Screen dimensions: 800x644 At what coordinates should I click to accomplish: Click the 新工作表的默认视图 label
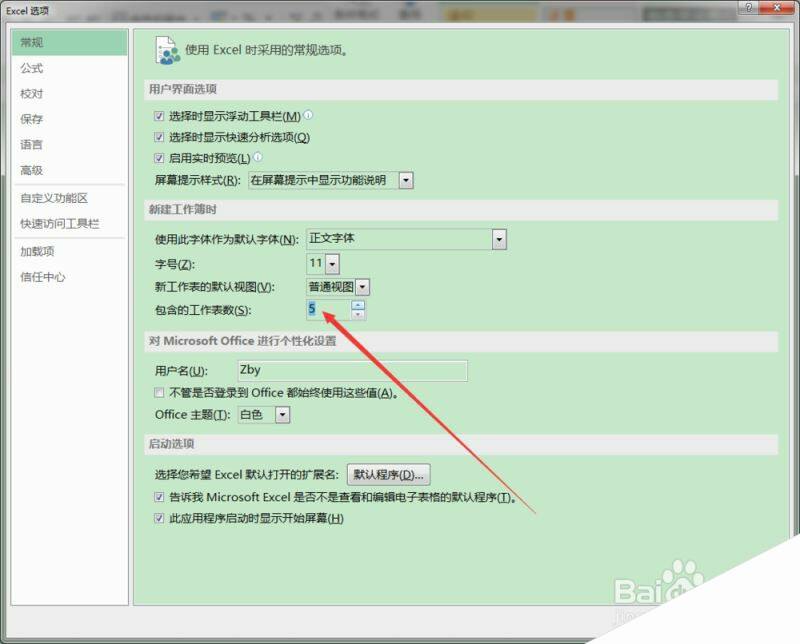click(214, 287)
